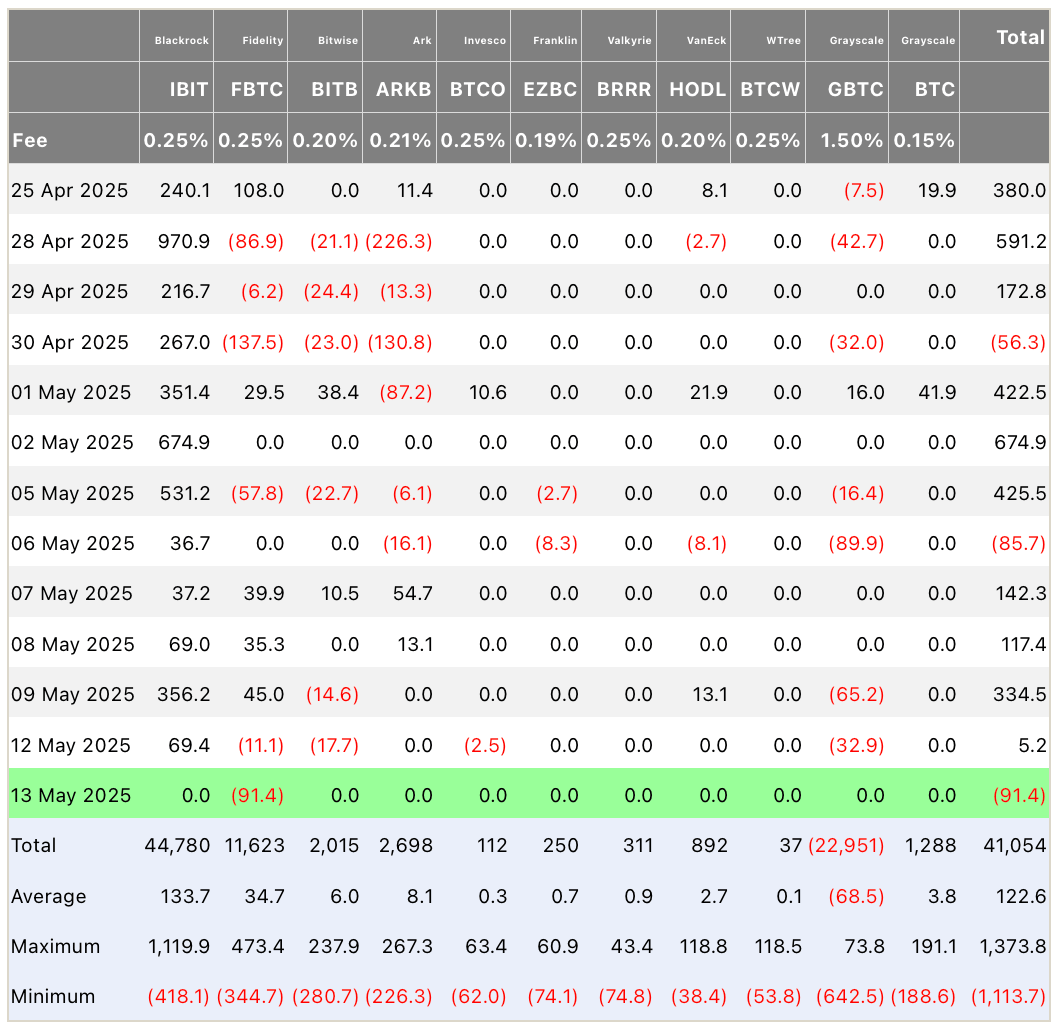Click the Blackrock issuer header

[x=182, y=40]
